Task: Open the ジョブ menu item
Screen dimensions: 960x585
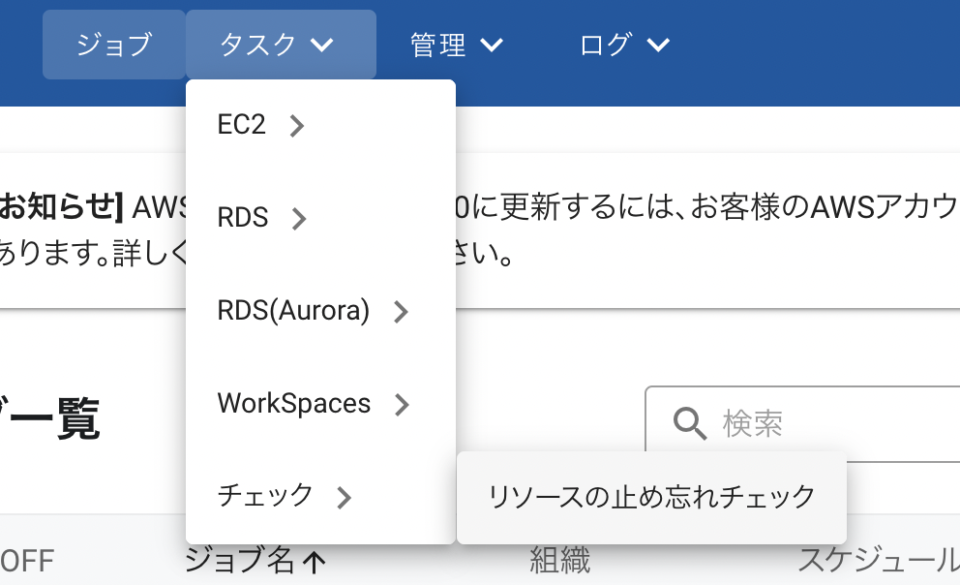Action: tap(113, 44)
